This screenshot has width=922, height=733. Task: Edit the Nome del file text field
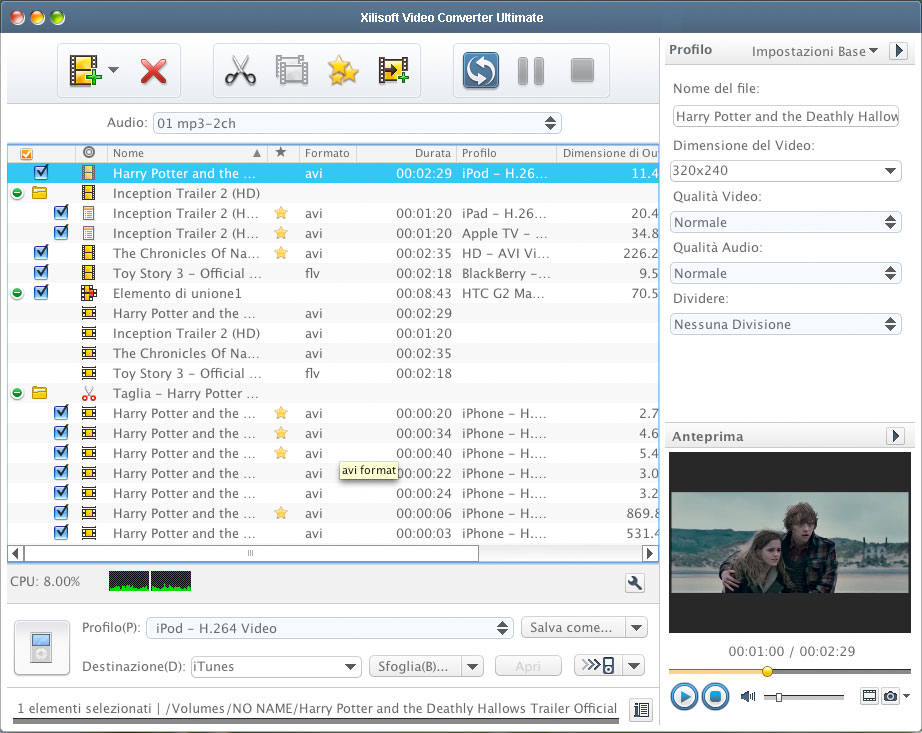[x=786, y=116]
